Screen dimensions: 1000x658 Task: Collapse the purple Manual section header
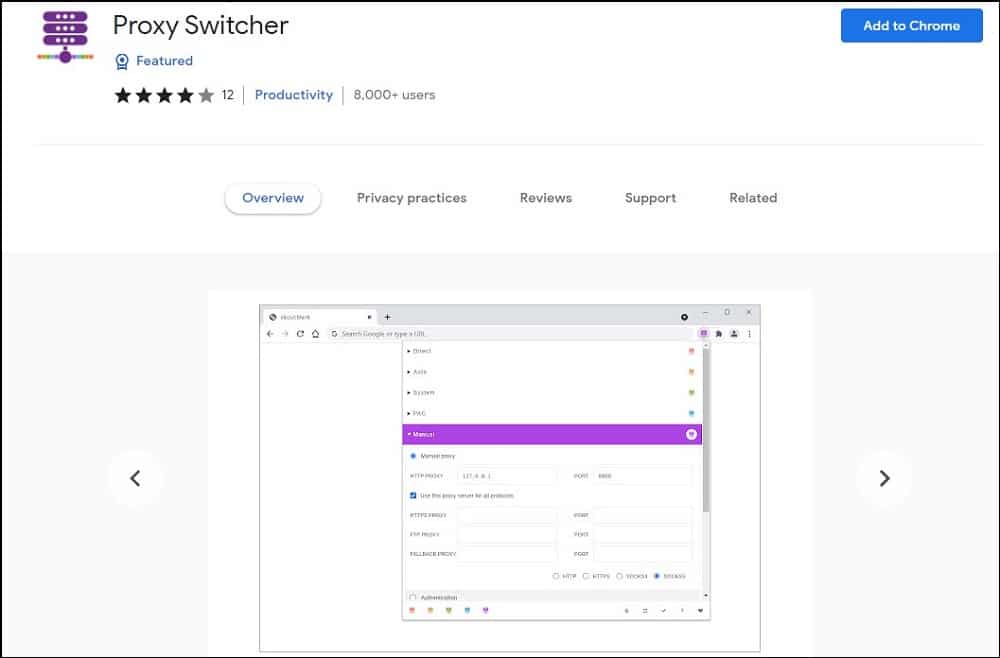click(x=552, y=434)
